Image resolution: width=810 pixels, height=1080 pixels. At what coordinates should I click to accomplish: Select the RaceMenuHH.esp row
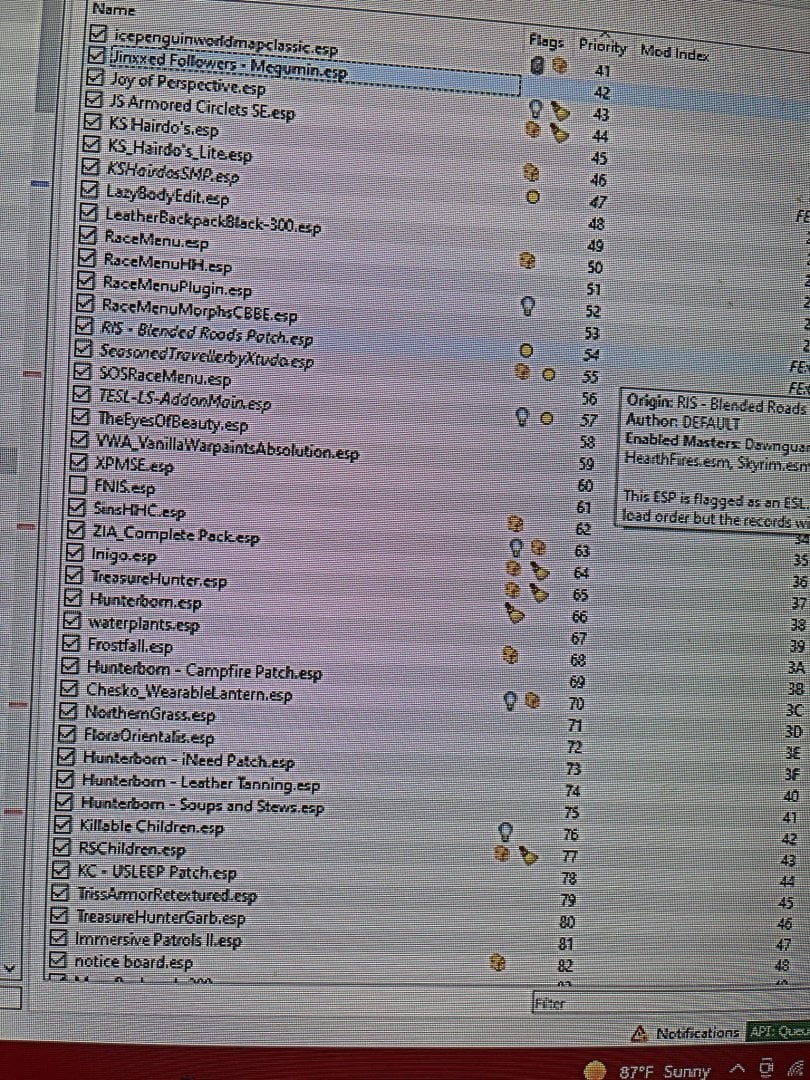click(169, 264)
